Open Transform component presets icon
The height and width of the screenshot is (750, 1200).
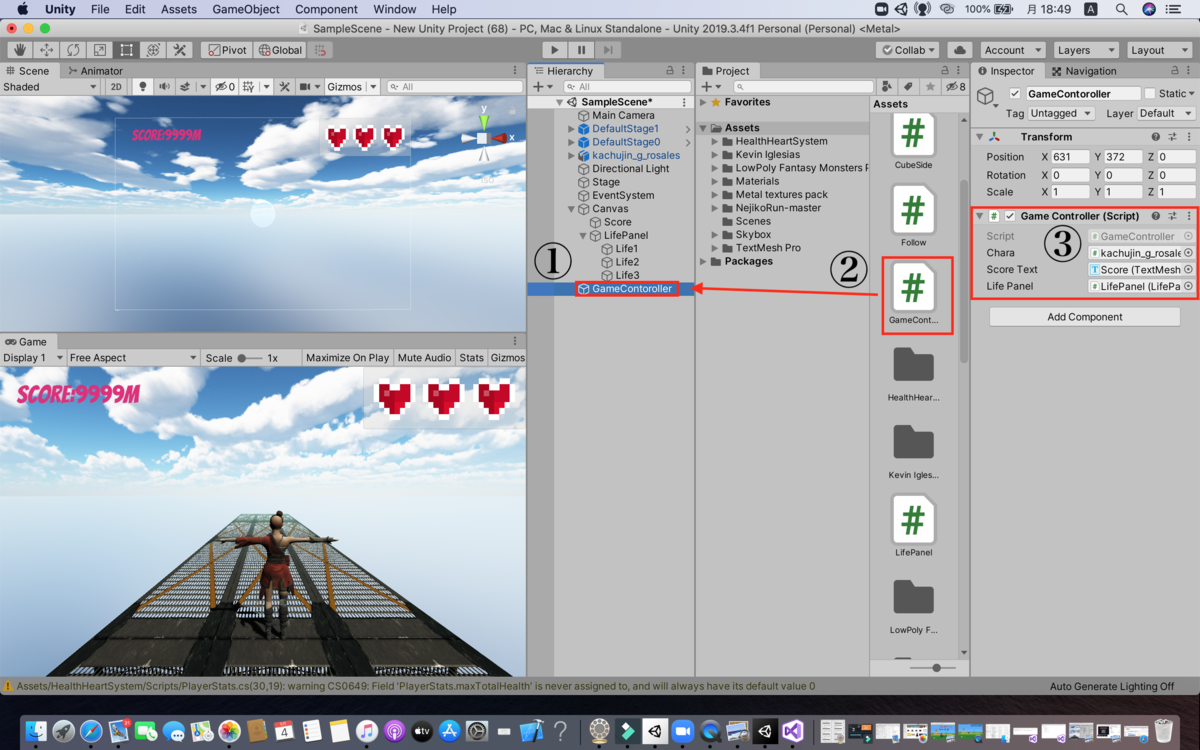pyautogui.click(x=1172, y=137)
